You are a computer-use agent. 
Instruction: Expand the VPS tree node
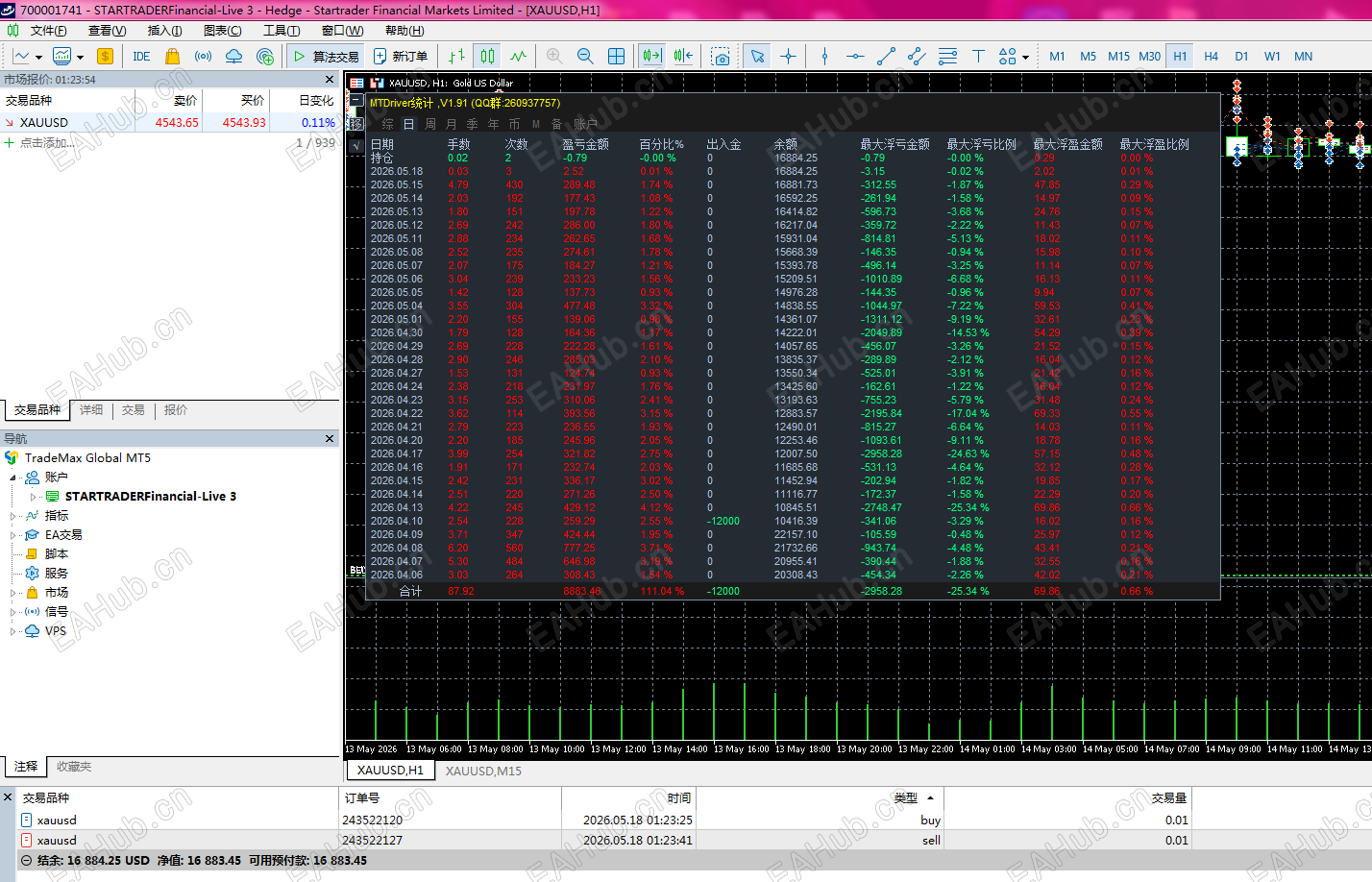coord(13,631)
